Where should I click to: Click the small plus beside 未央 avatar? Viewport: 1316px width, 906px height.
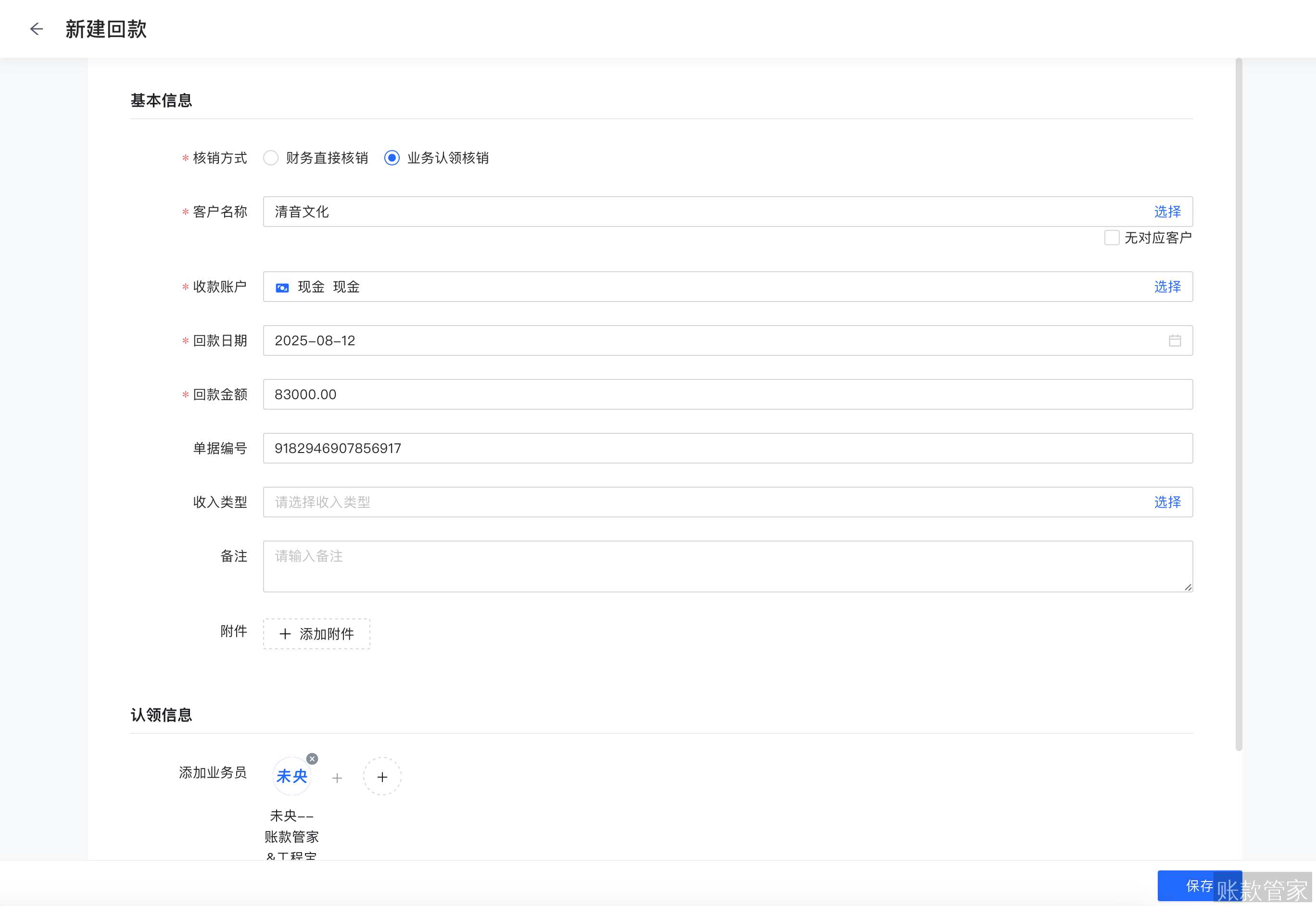[337, 779]
